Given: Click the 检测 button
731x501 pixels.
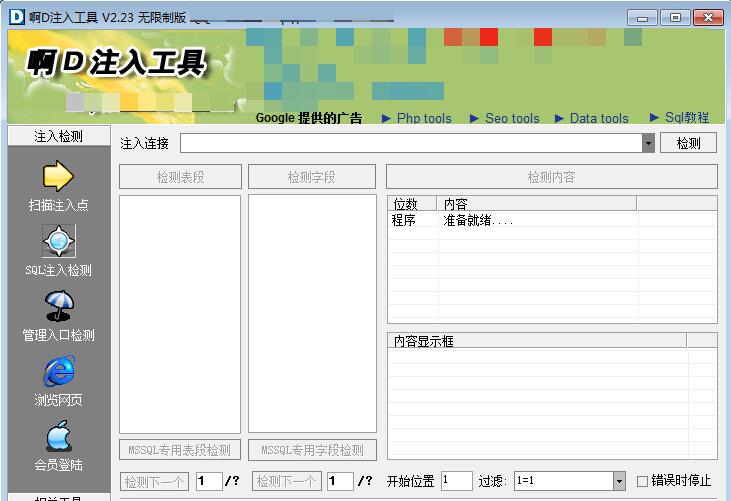Looking at the screenshot, I should 688,143.
